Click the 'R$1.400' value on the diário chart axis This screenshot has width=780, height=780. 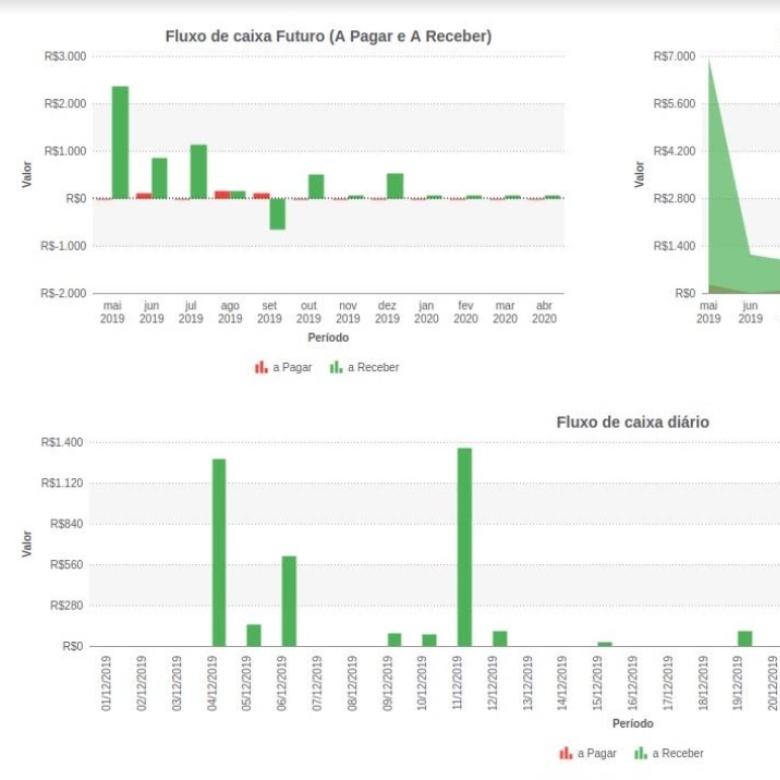click(62, 442)
